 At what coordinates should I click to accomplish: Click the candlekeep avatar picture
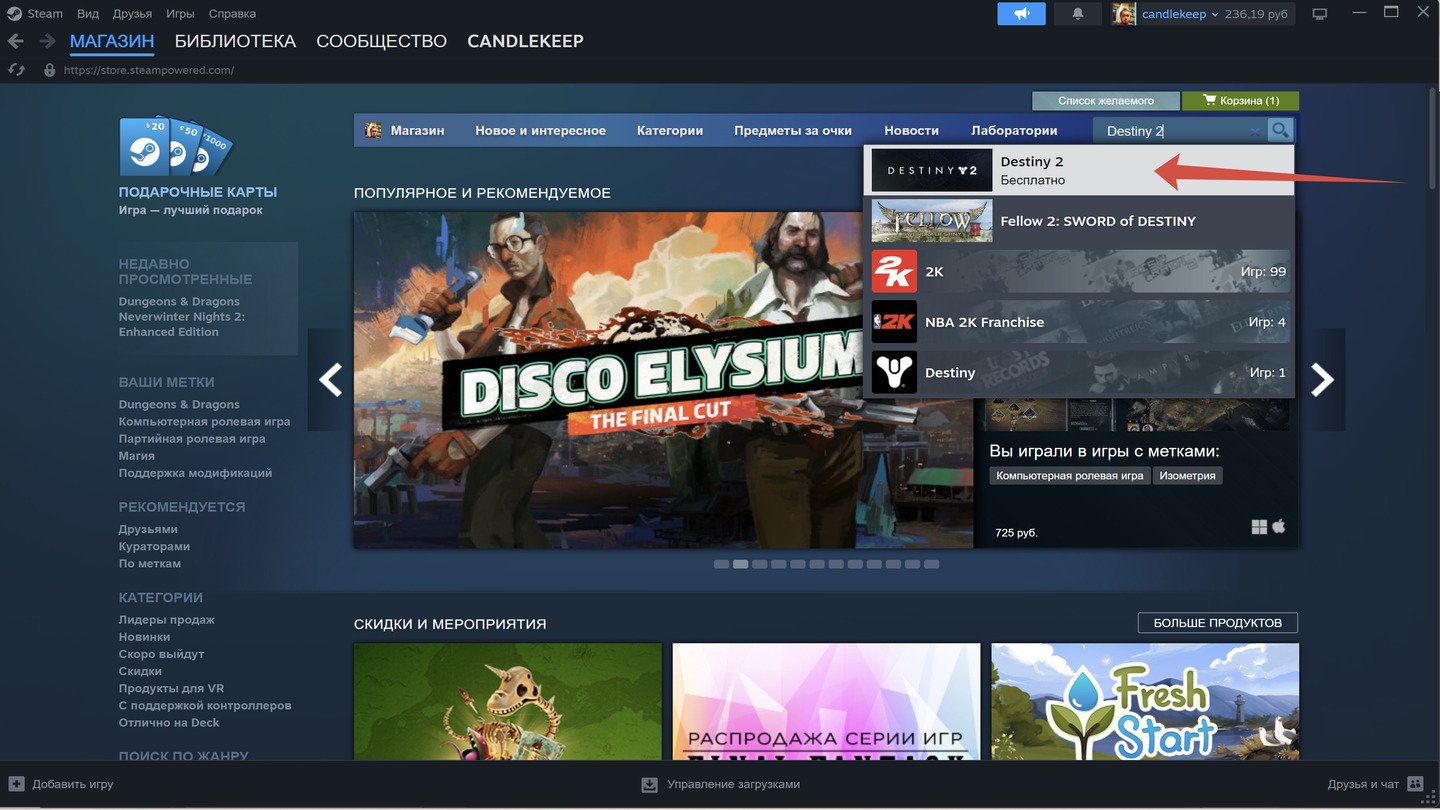point(1124,14)
